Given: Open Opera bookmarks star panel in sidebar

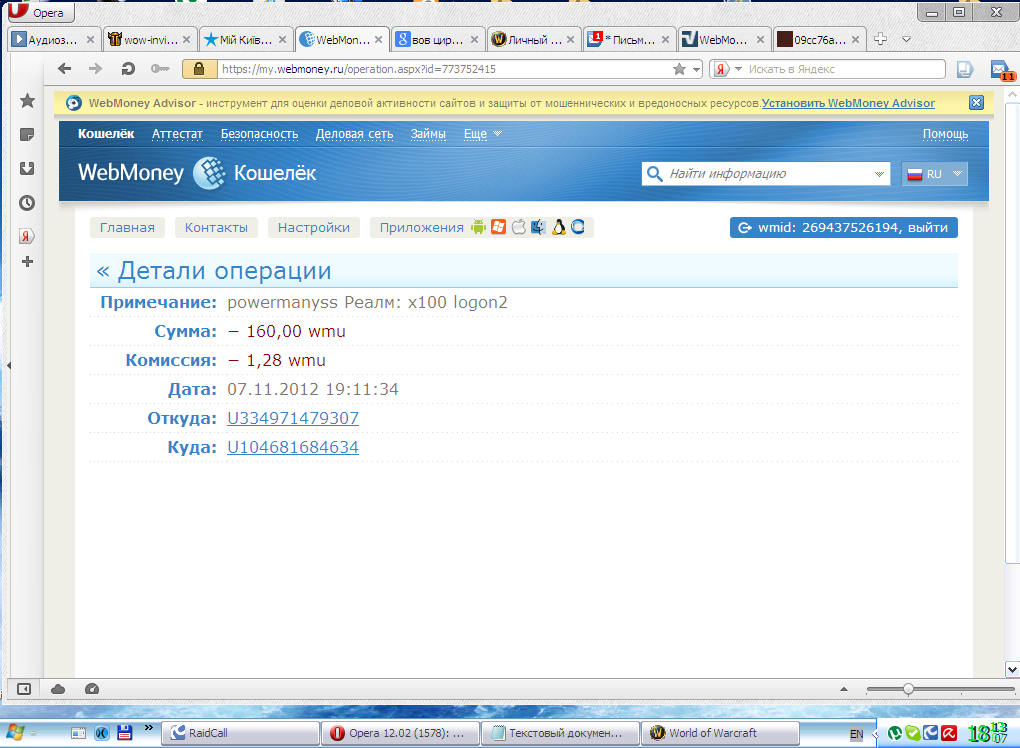Looking at the screenshot, I should click(x=27, y=101).
